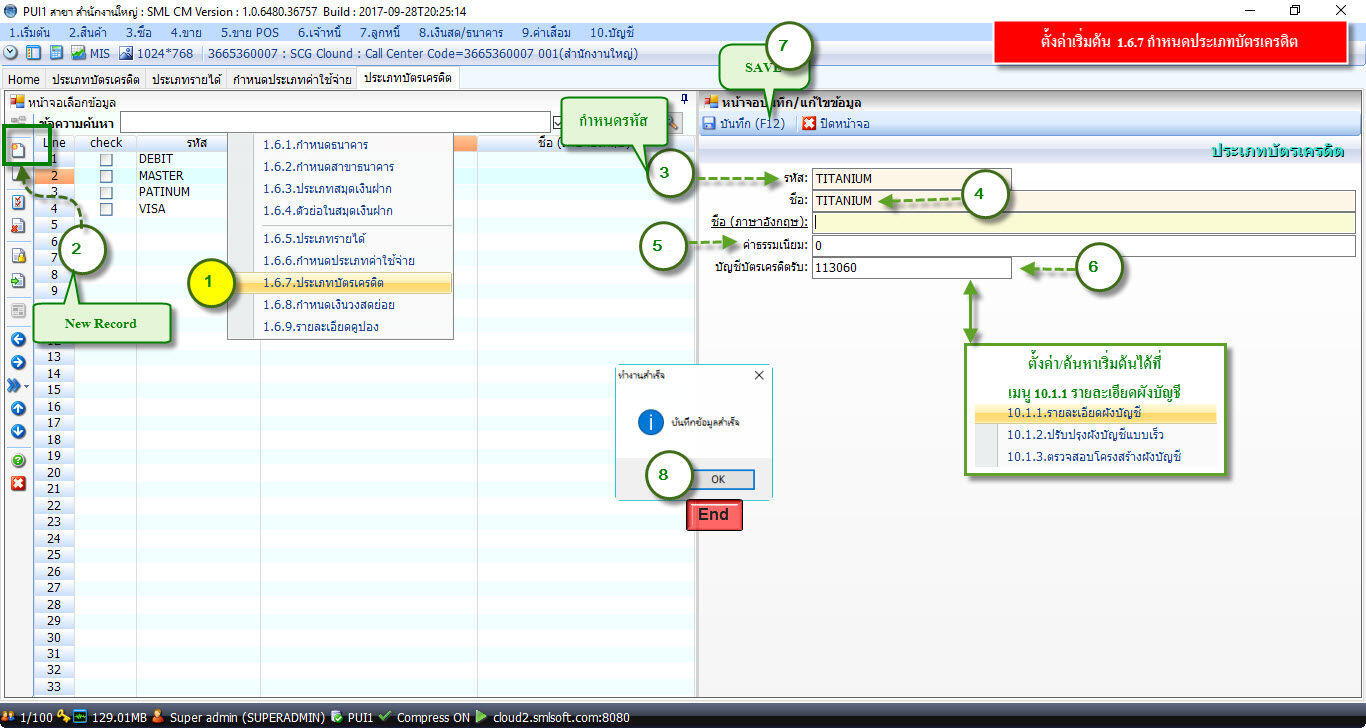Open help with the green question icon
1366x728 pixels.
point(18,461)
